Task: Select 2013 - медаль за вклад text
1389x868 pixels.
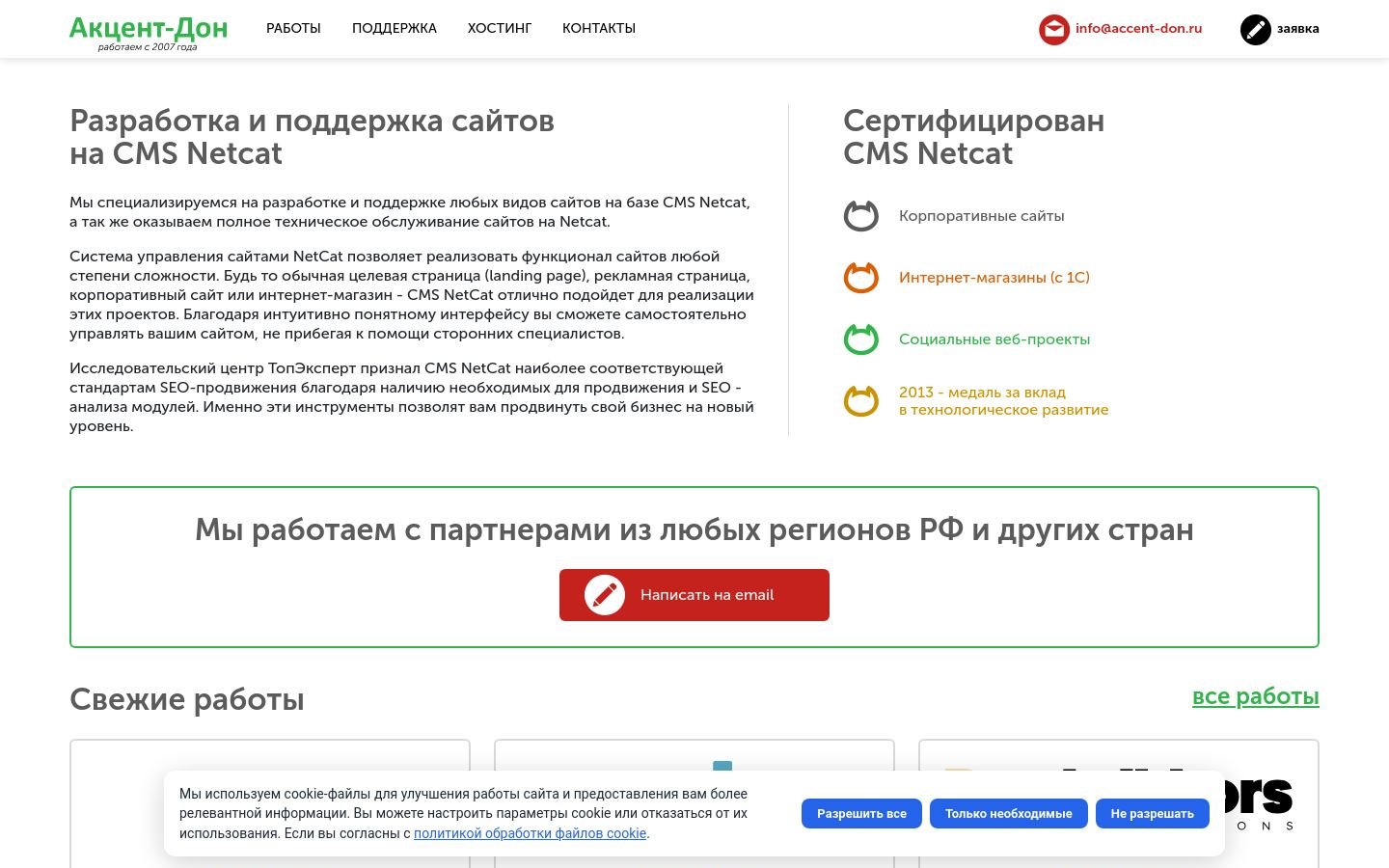Action: tap(982, 393)
